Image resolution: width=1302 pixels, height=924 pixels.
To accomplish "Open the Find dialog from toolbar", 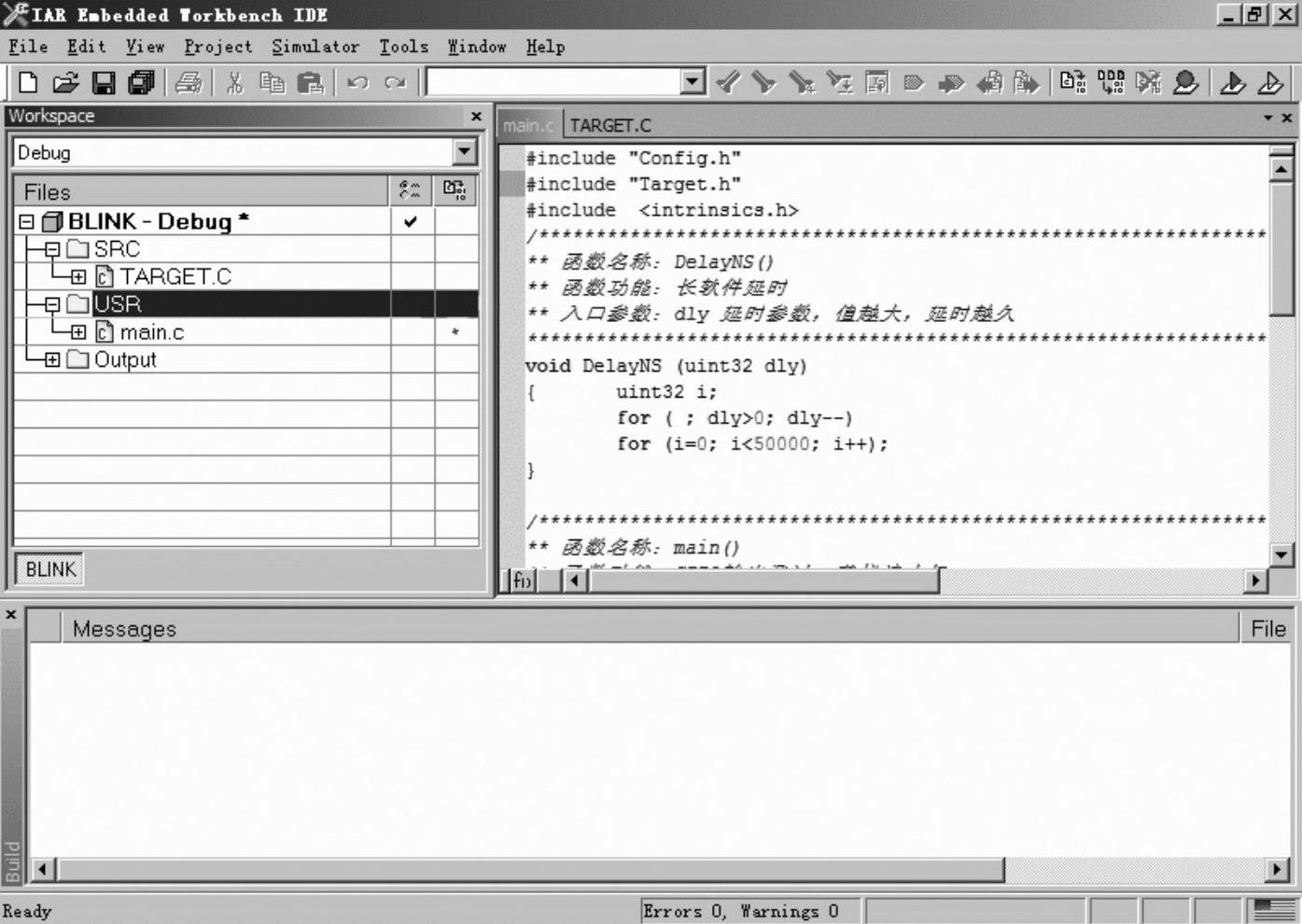I will click(802, 83).
